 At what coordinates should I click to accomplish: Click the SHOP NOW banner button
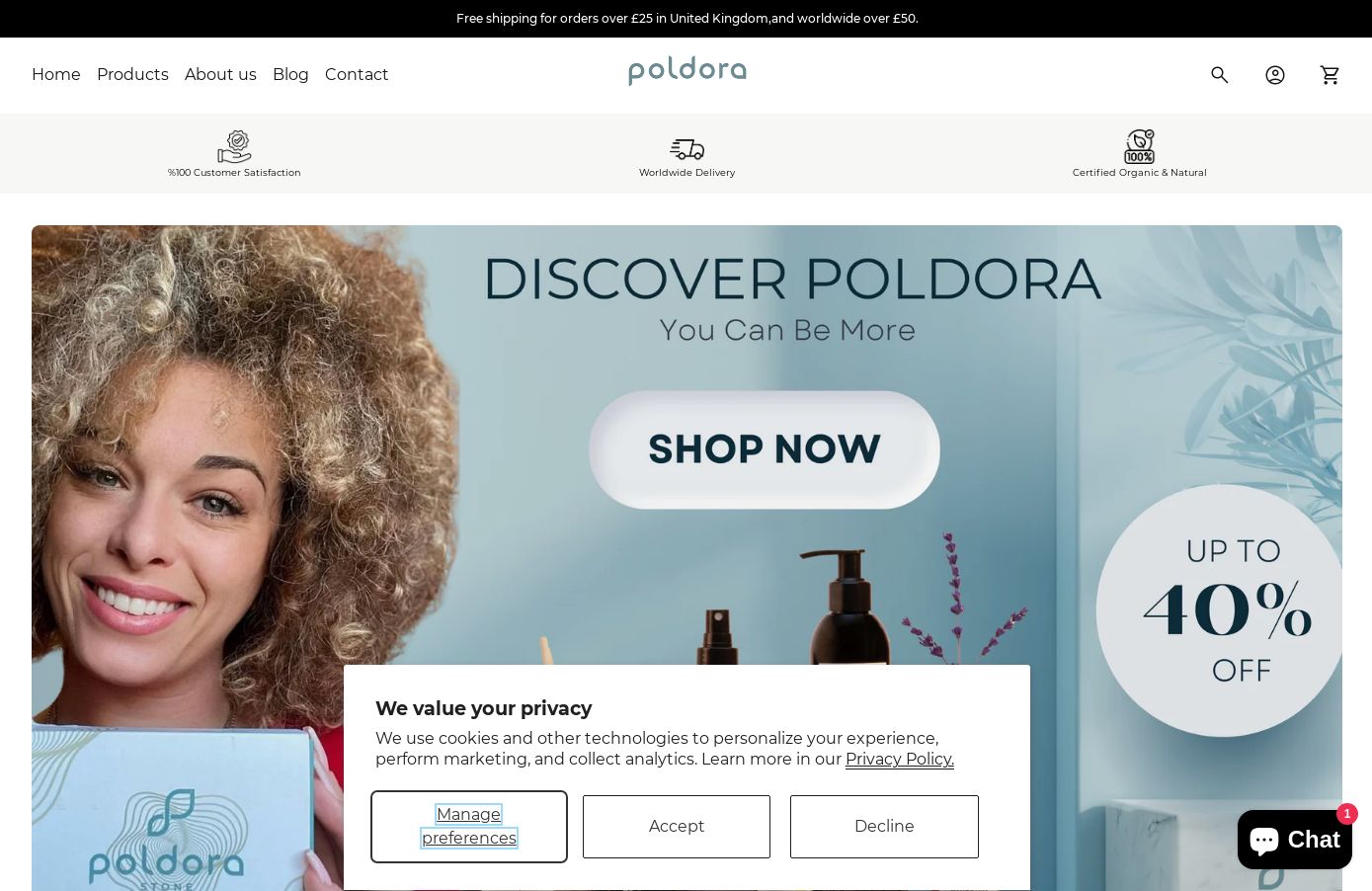click(x=765, y=449)
